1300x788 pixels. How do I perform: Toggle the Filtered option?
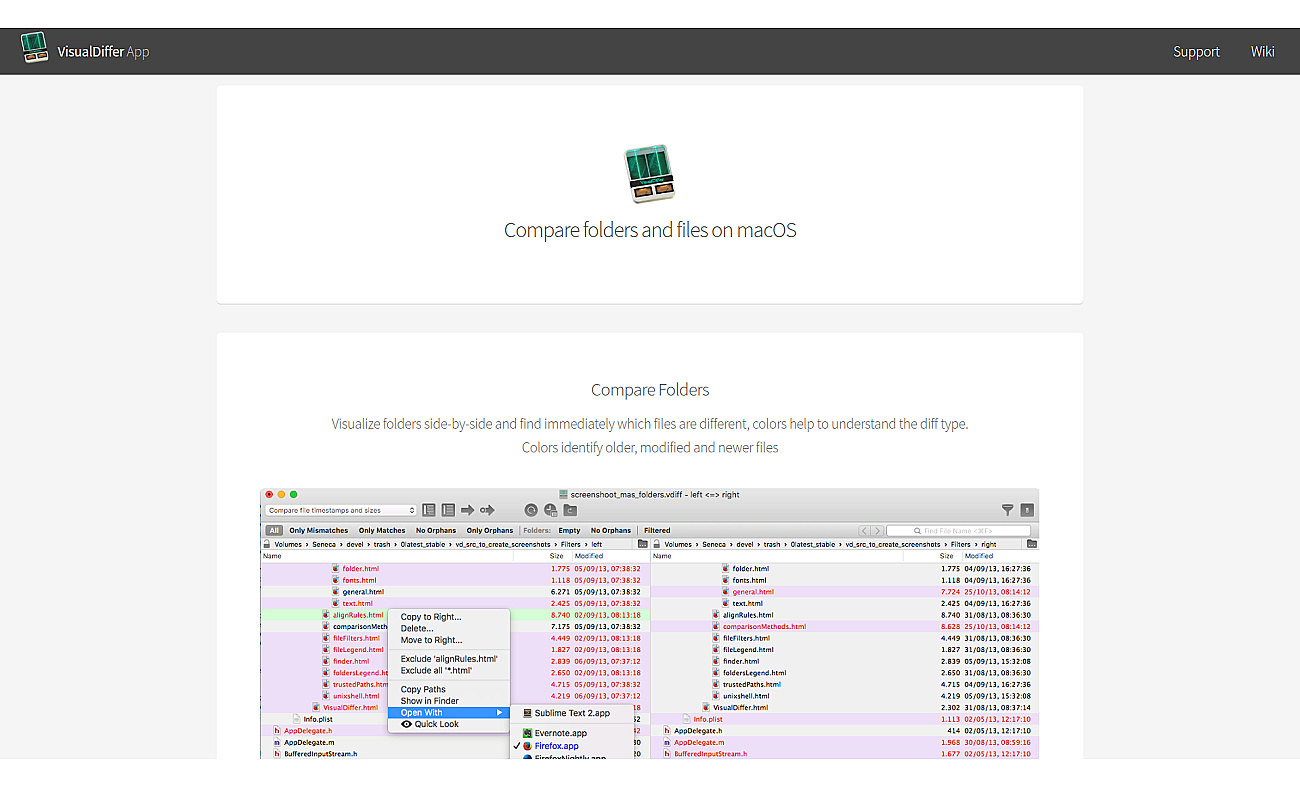[657, 531]
